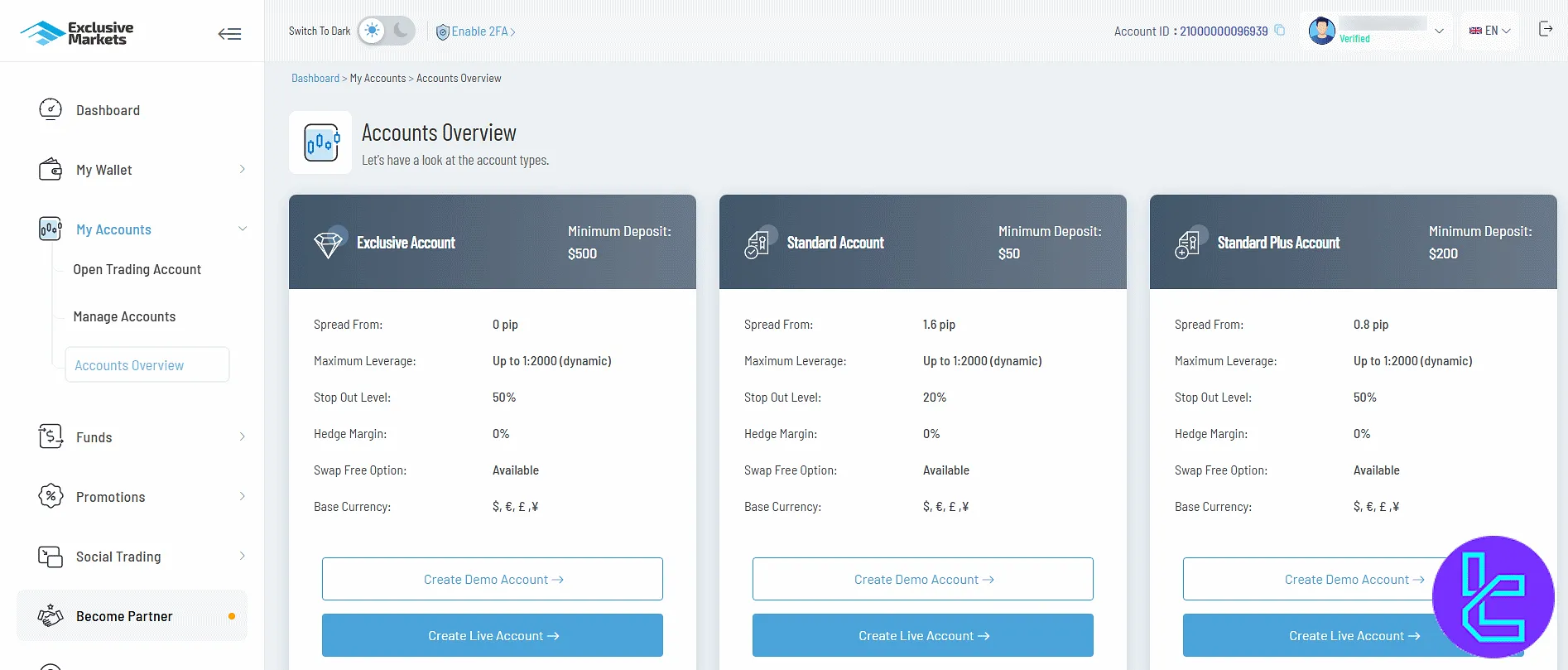Click the moon icon in theme switch
This screenshot has height=670, width=1568.
coord(401,31)
